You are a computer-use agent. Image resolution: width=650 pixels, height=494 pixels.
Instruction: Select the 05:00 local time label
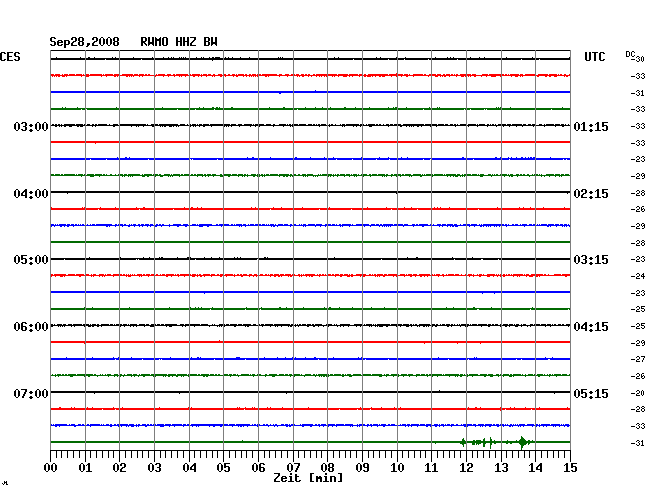[31, 260]
